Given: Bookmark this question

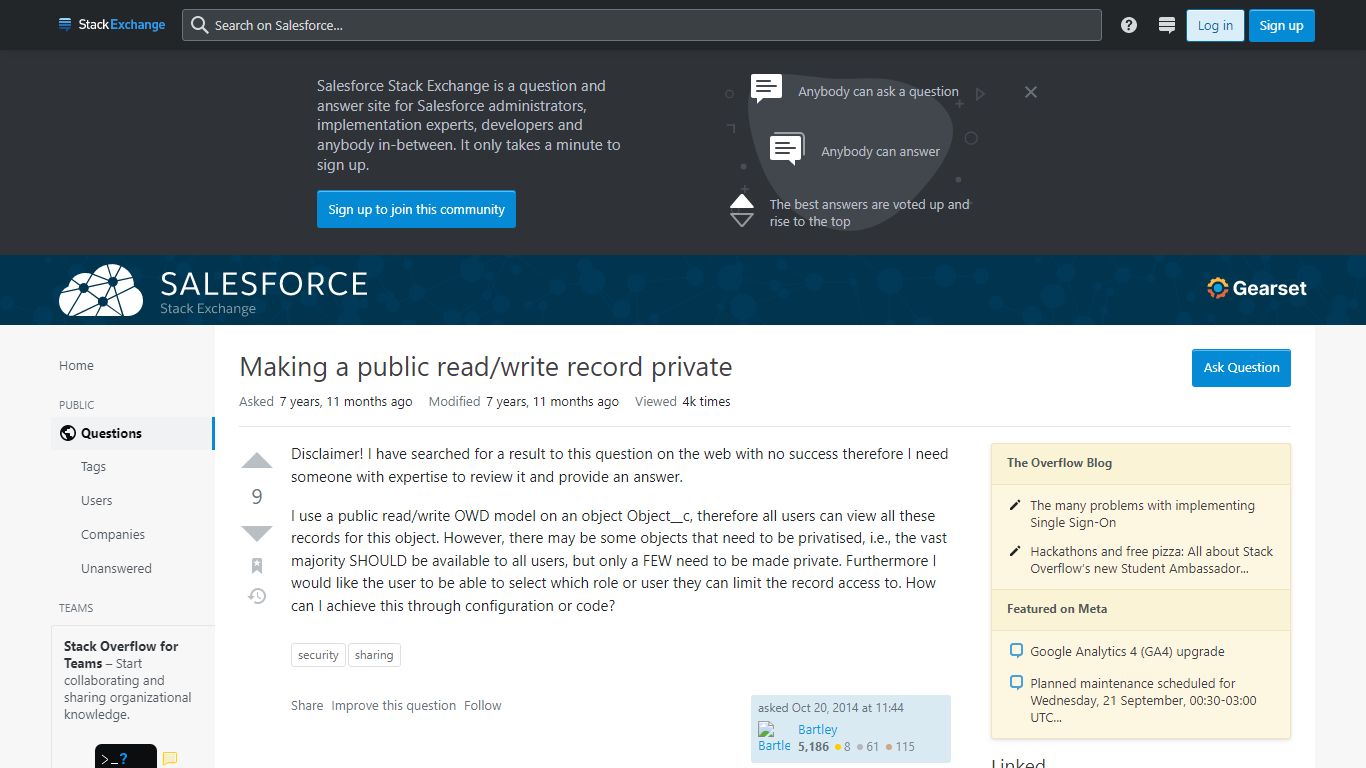Looking at the screenshot, I should click(x=257, y=565).
